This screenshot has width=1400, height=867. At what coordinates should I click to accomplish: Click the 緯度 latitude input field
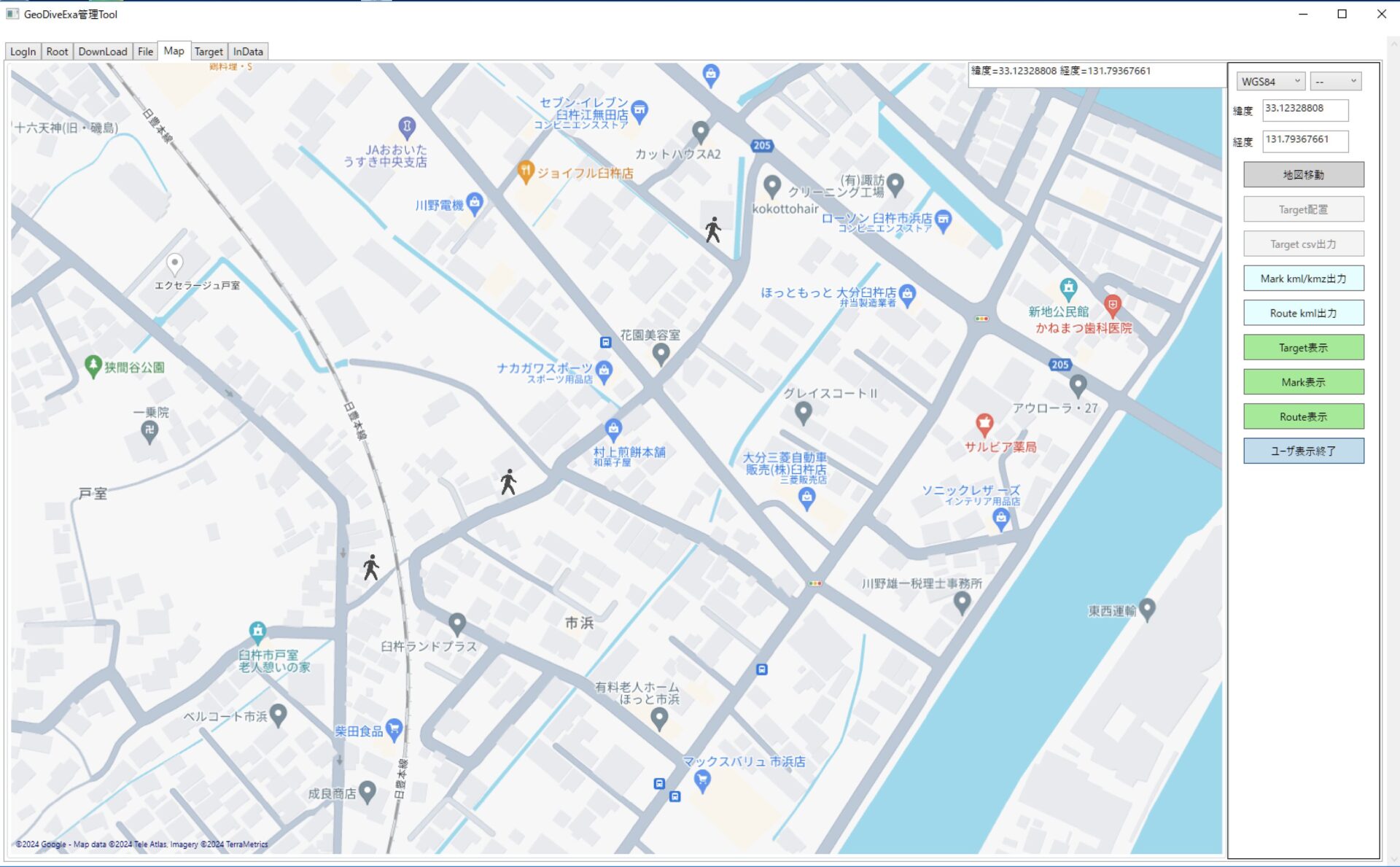point(1305,109)
